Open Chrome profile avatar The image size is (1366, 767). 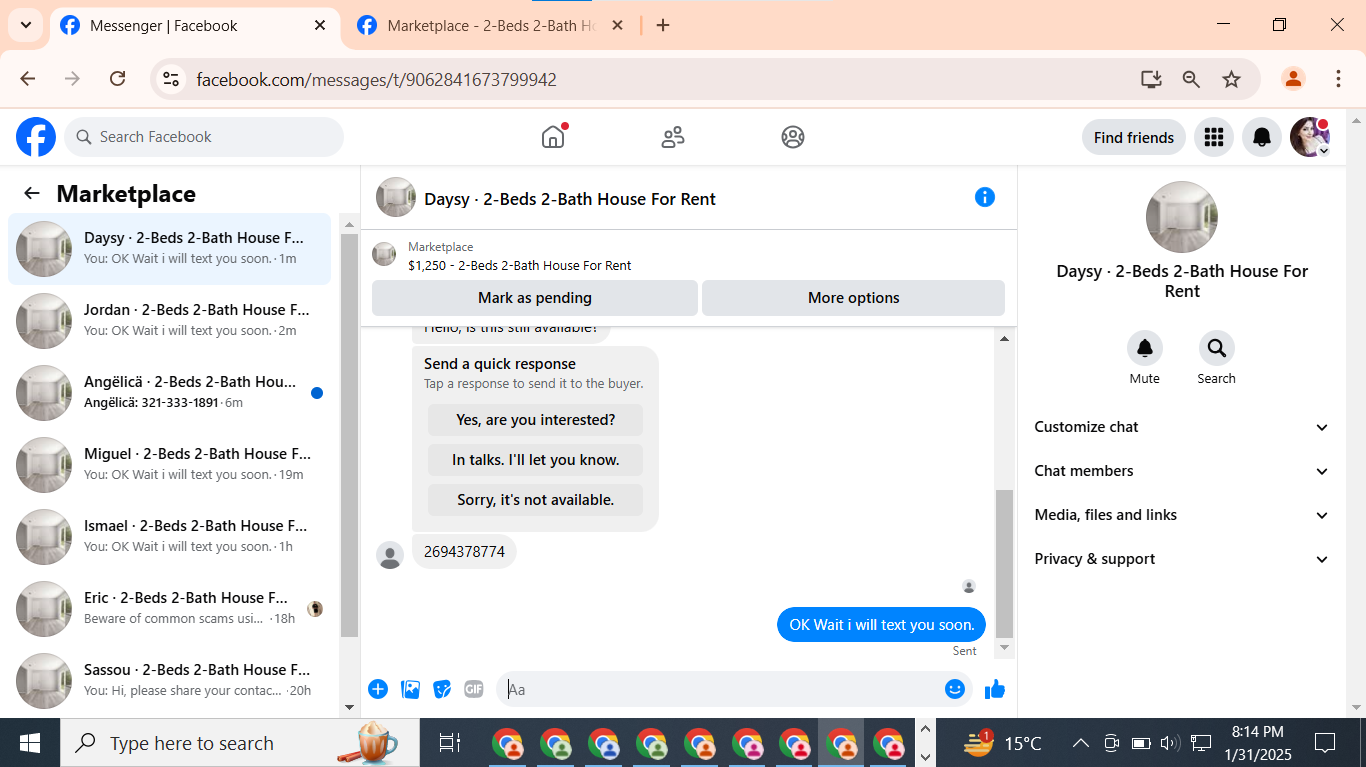point(1293,79)
